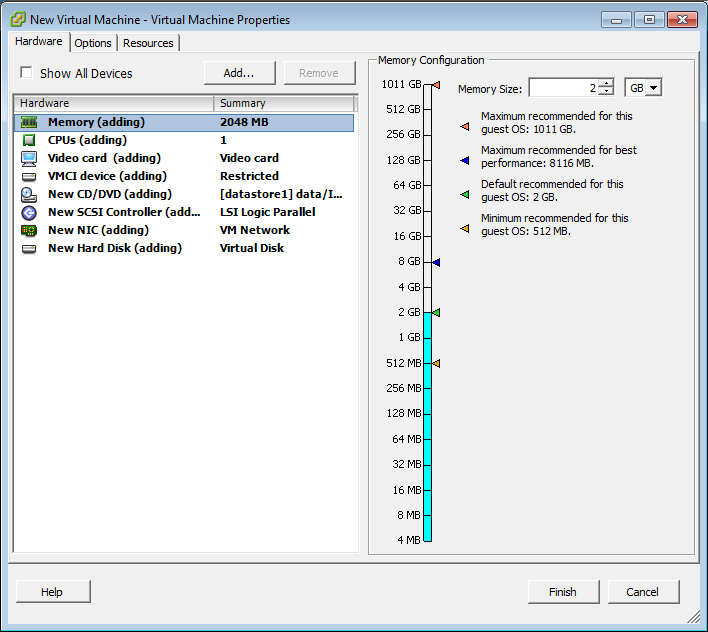Click the Help button
The image size is (708, 632).
(x=53, y=592)
